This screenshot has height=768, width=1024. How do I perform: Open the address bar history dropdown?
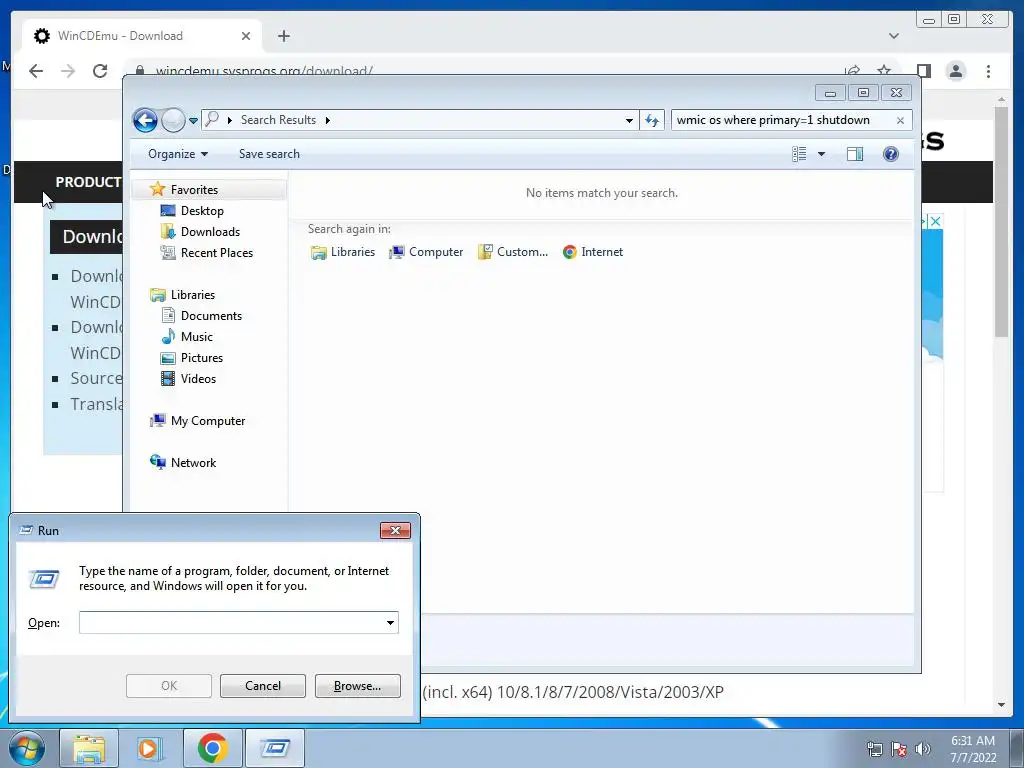point(629,121)
